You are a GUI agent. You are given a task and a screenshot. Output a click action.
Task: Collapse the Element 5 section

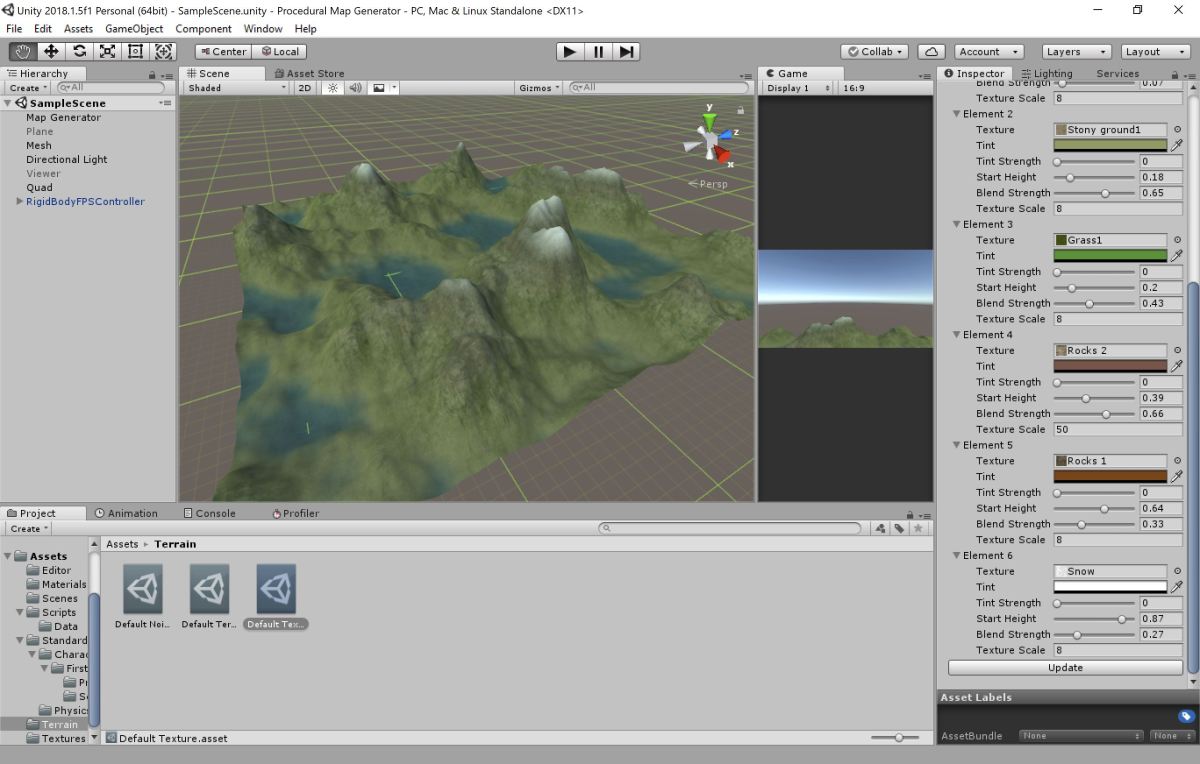[957, 445]
